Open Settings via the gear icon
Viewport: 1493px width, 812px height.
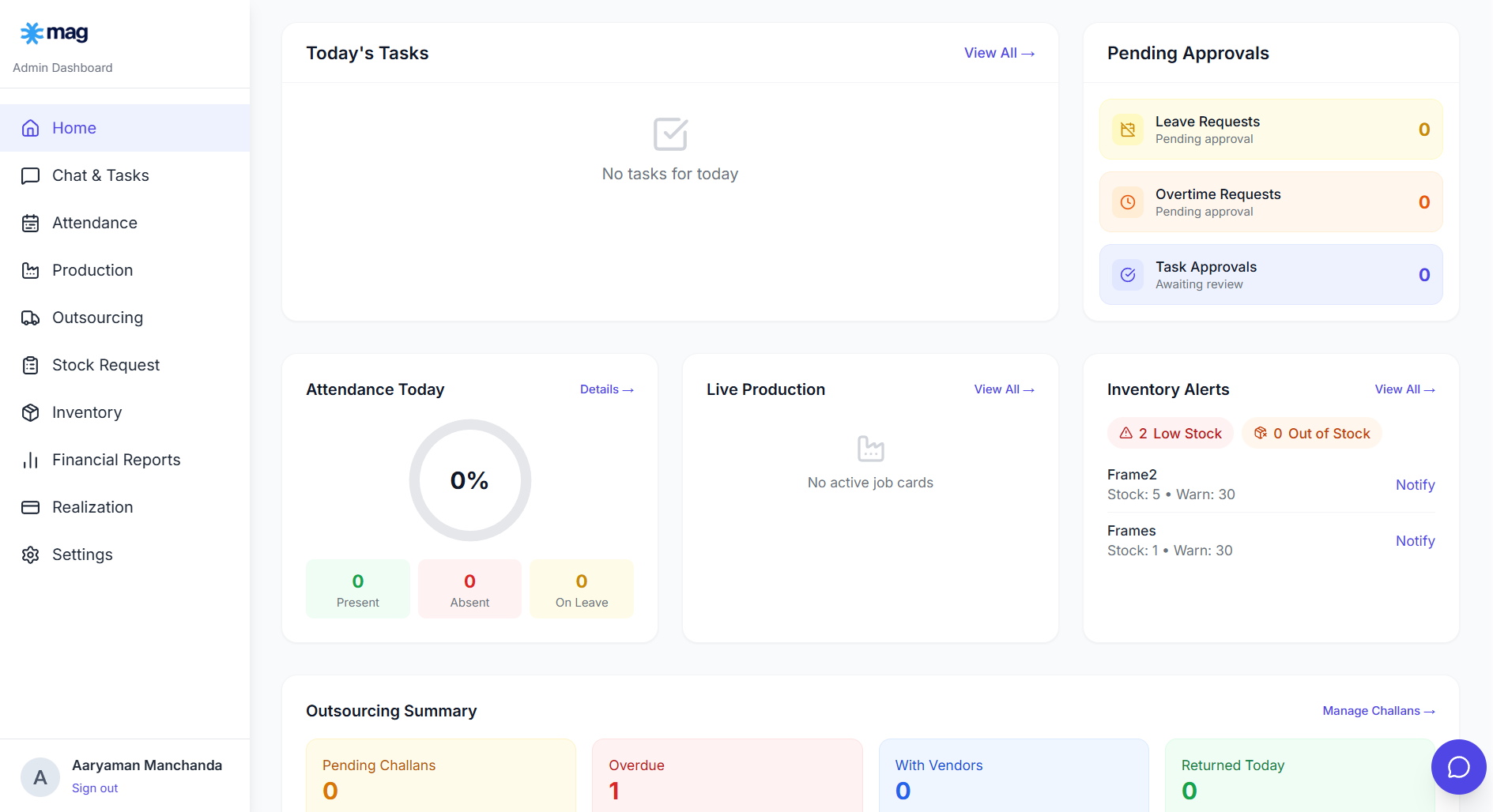(30, 554)
